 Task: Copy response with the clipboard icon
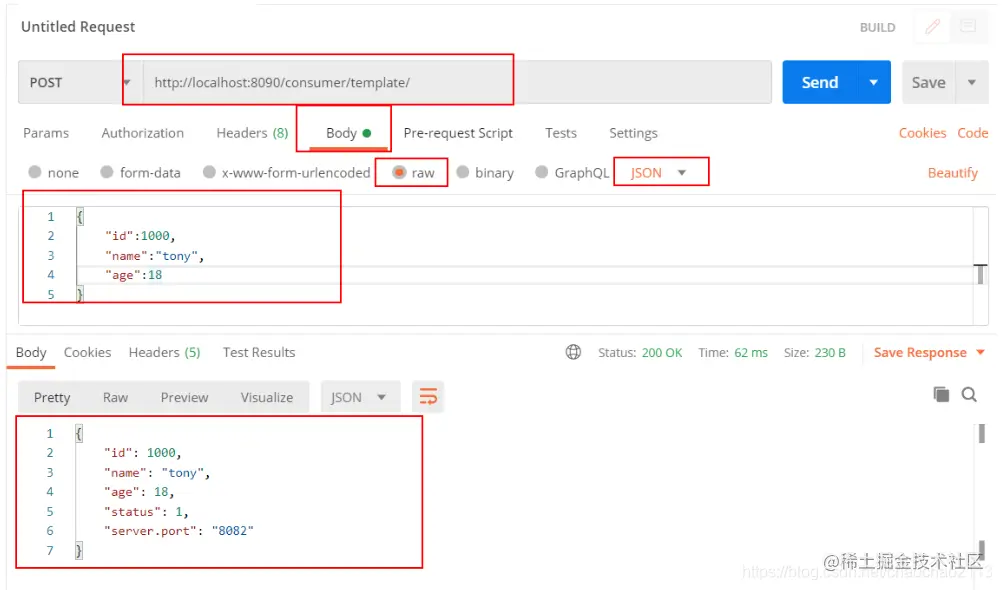coord(941,394)
